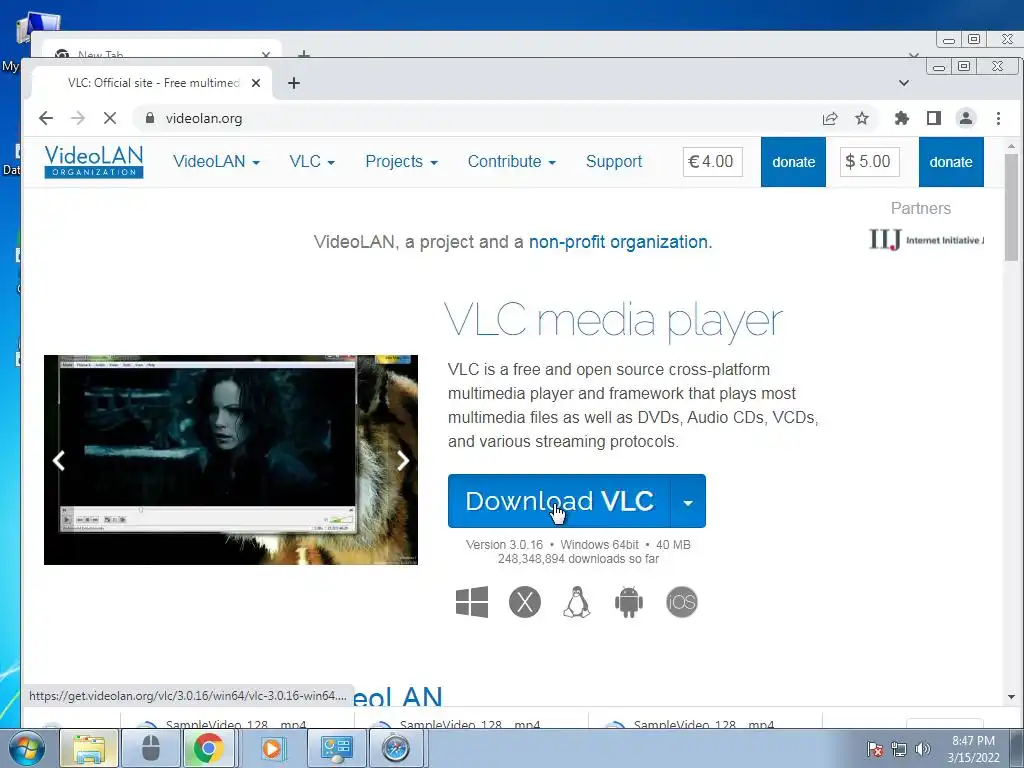The height and width of the screenshot is (768, 1024).
Task: Click the scrollbar down arrow
Action: point(1011,697)
